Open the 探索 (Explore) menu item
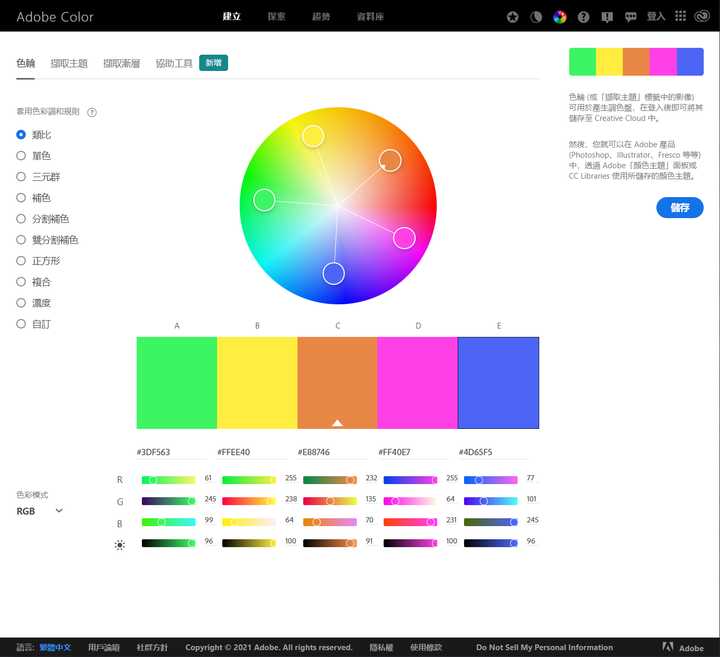Image resolution: width=720 pixels, height=657 pixels. click(x=276, y=17)
